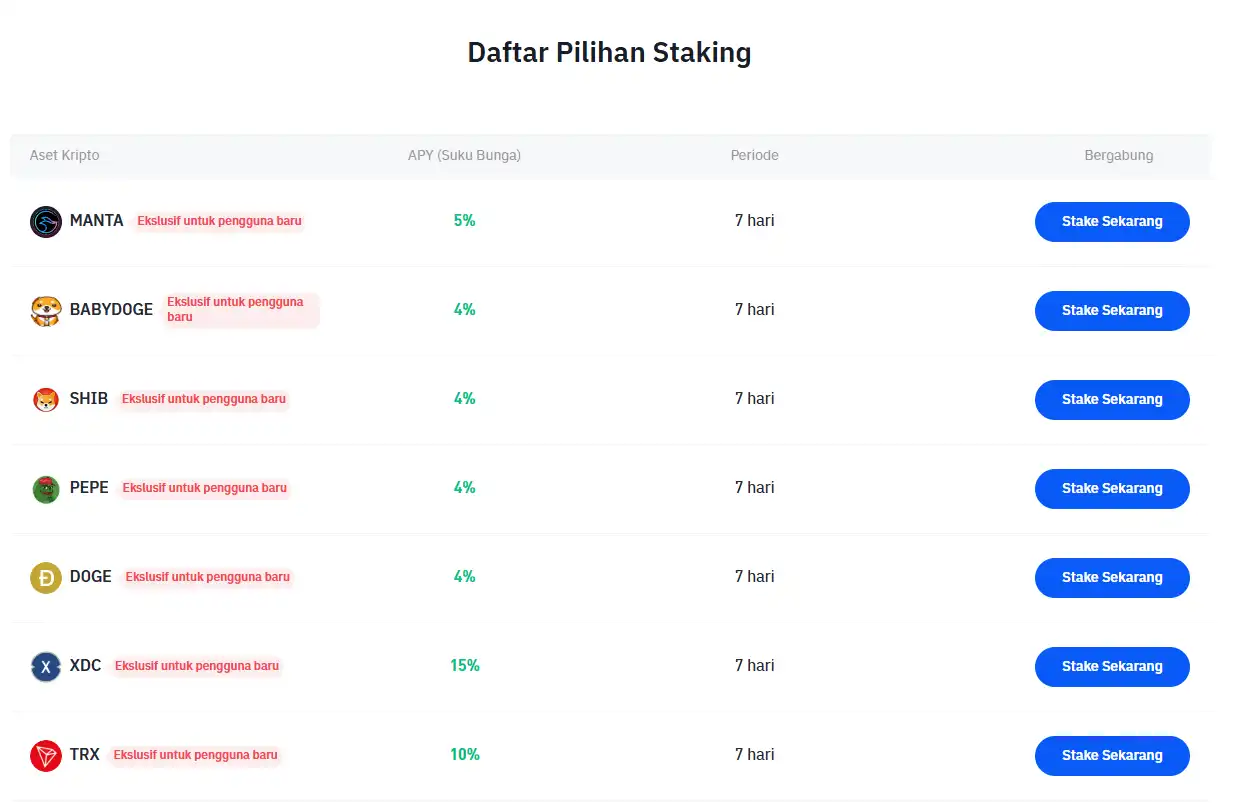Stake MANTA via its Stake Sekarang button
The width and height of the screenshot is (1240, 803).
tap(1111, 221)
